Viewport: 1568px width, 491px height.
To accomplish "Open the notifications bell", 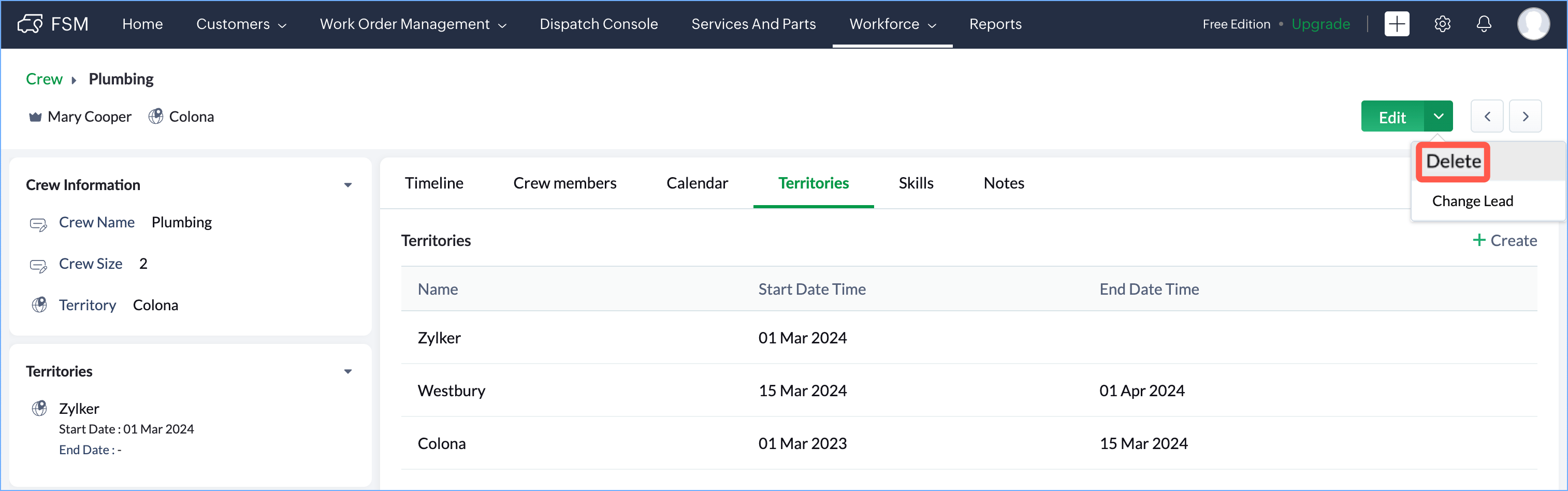I will (x=1484, y=24).
